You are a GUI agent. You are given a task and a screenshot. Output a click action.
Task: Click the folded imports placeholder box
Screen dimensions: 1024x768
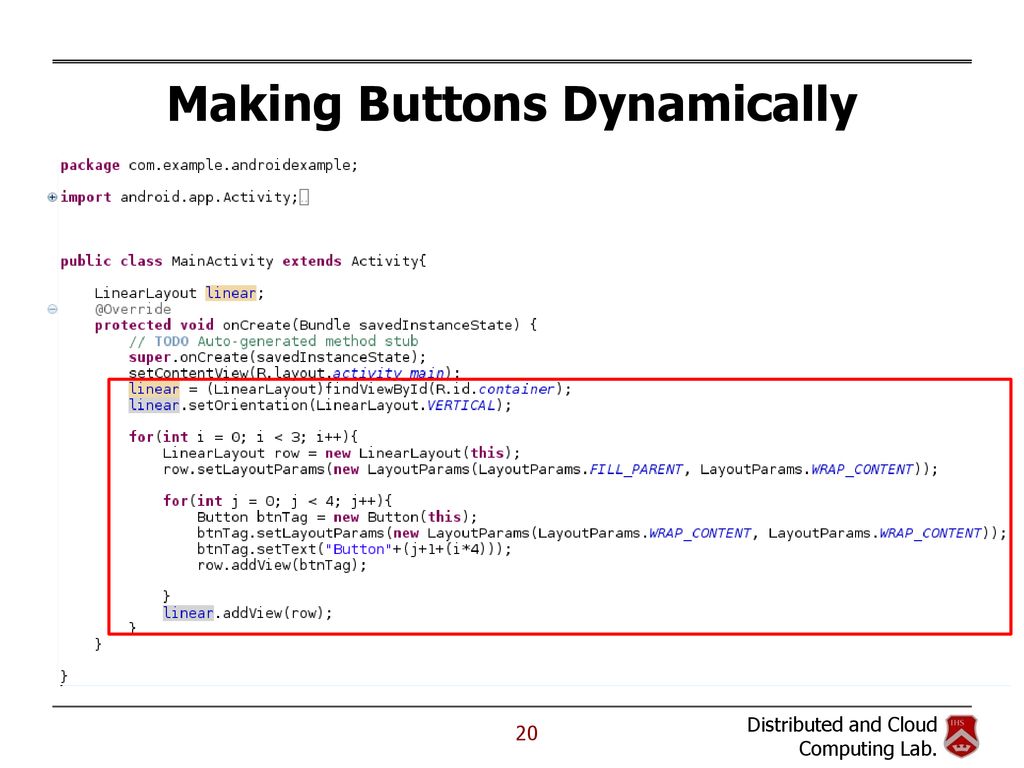(304, 197)
